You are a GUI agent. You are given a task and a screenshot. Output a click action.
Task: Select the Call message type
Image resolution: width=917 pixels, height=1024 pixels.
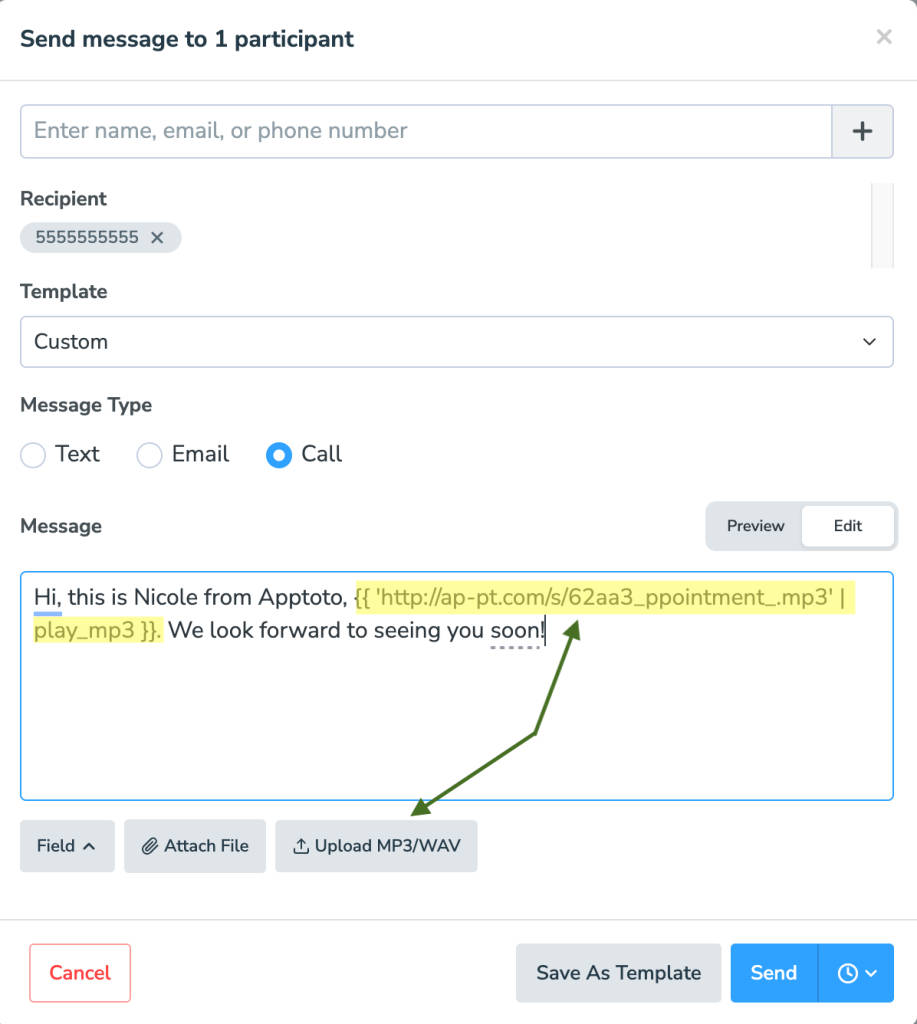(x=279, y=455)
